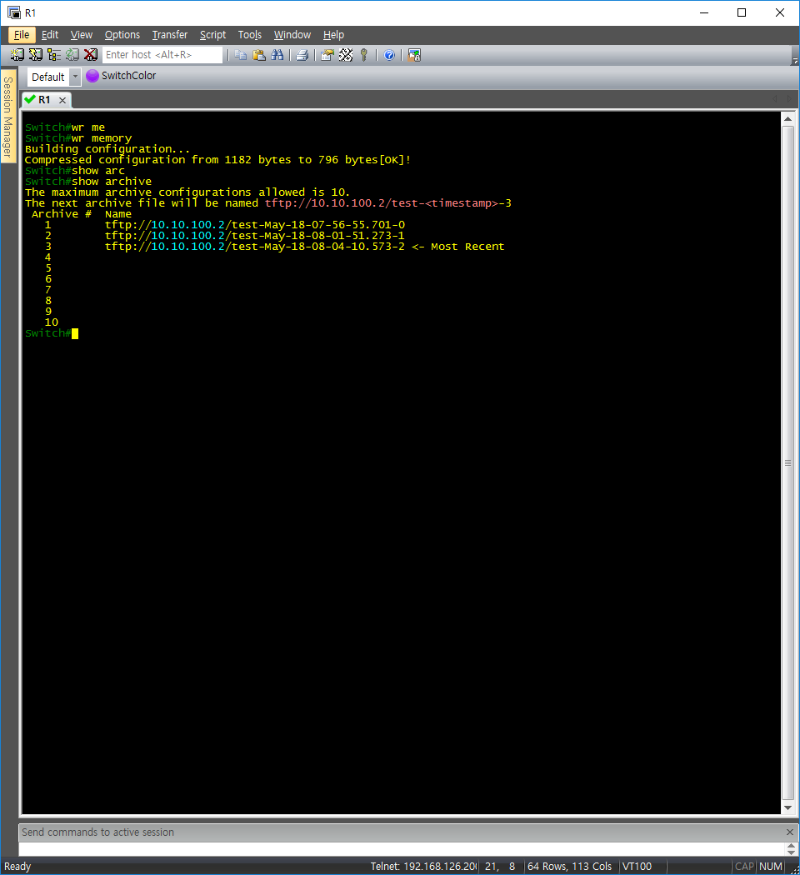Image resolution: width=800 pixels, height=875 pixels.
Task: Click the key icon in the toolbar
Action: 364,55
